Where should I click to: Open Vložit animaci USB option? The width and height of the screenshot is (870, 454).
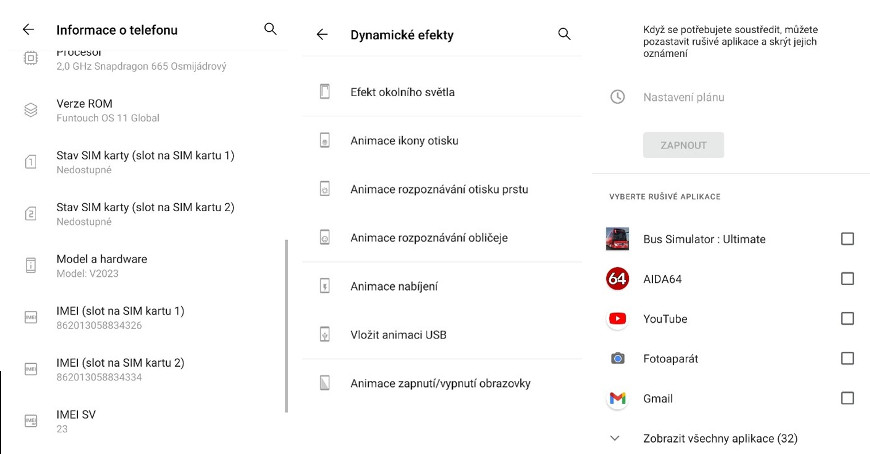pos(442,335)
